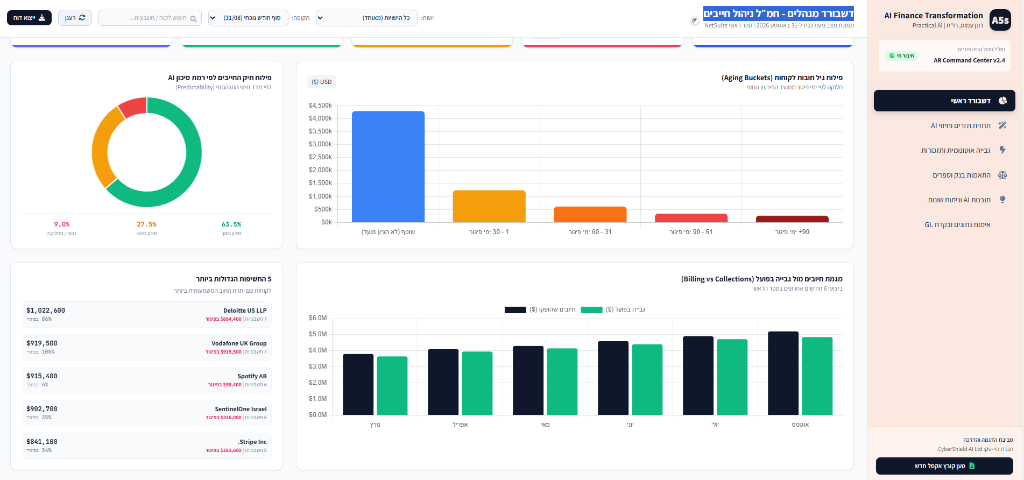Open the GL data verification menu item
This screenshot has height=480, width=1024.
coord(944,225)
